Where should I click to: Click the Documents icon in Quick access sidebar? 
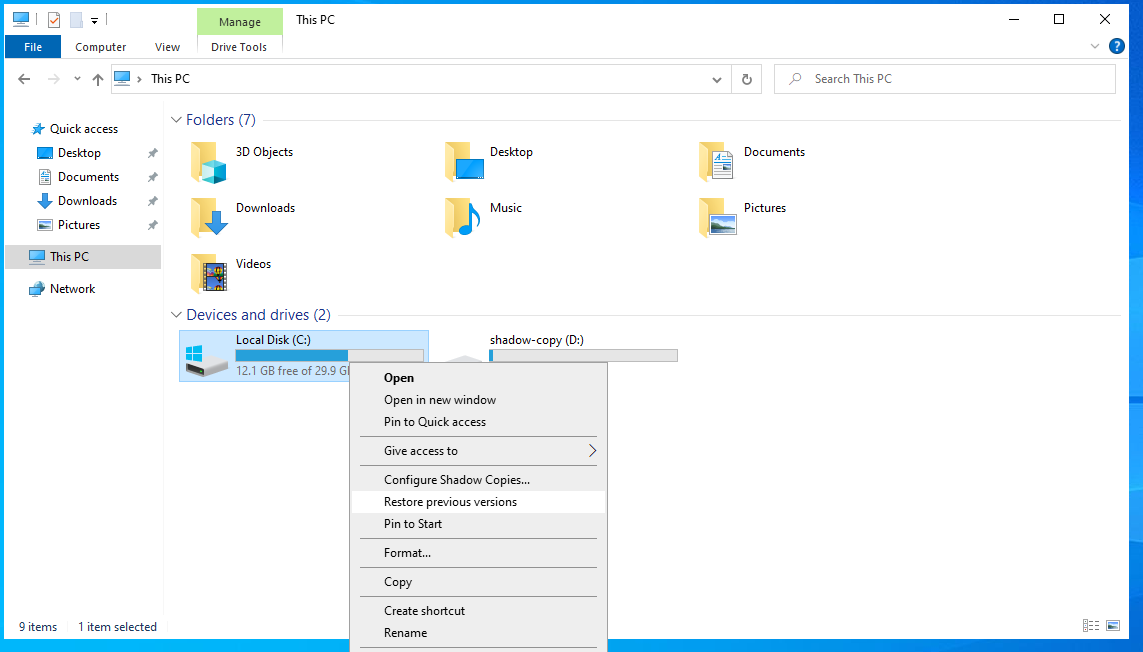coord(44,177)
